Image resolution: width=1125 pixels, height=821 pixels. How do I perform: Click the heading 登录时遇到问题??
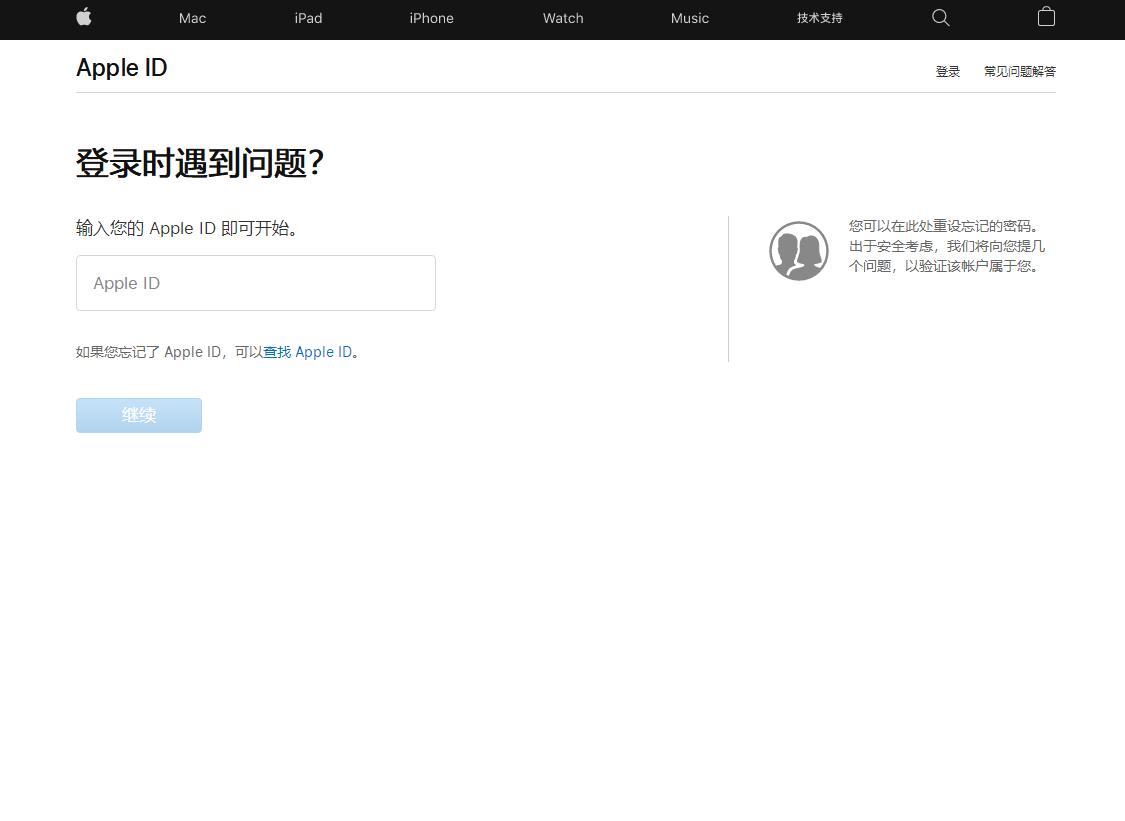coord(200,164)
